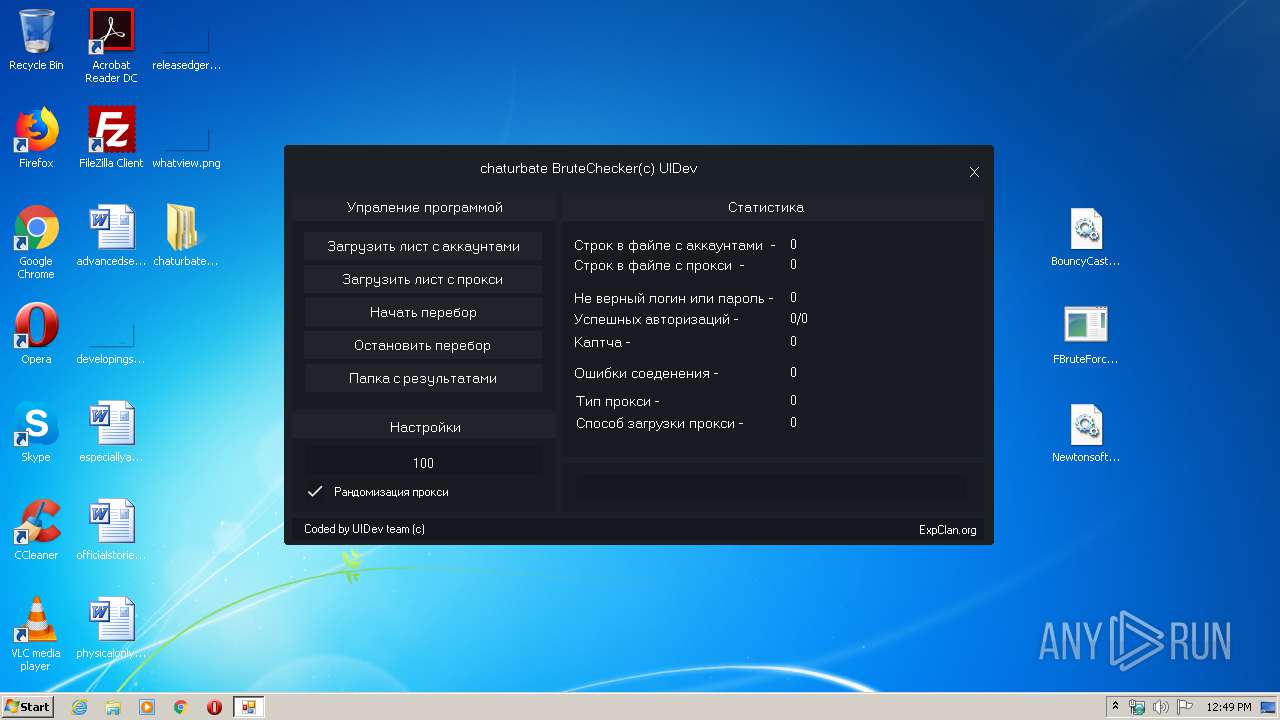This screenshot has height=720, width=1280.
Task: Click the volume tray icon
Action: coord(1160,707)
